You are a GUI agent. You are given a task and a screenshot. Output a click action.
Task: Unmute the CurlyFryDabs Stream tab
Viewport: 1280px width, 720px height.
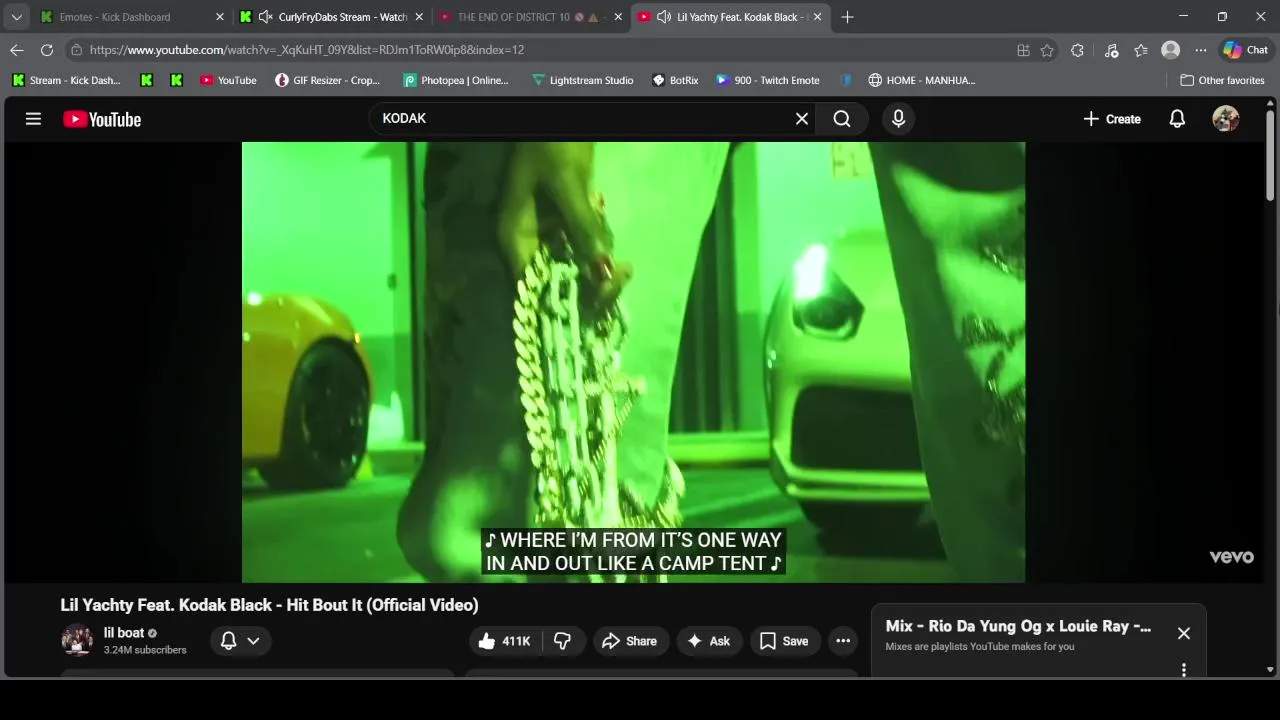(265, 17)
